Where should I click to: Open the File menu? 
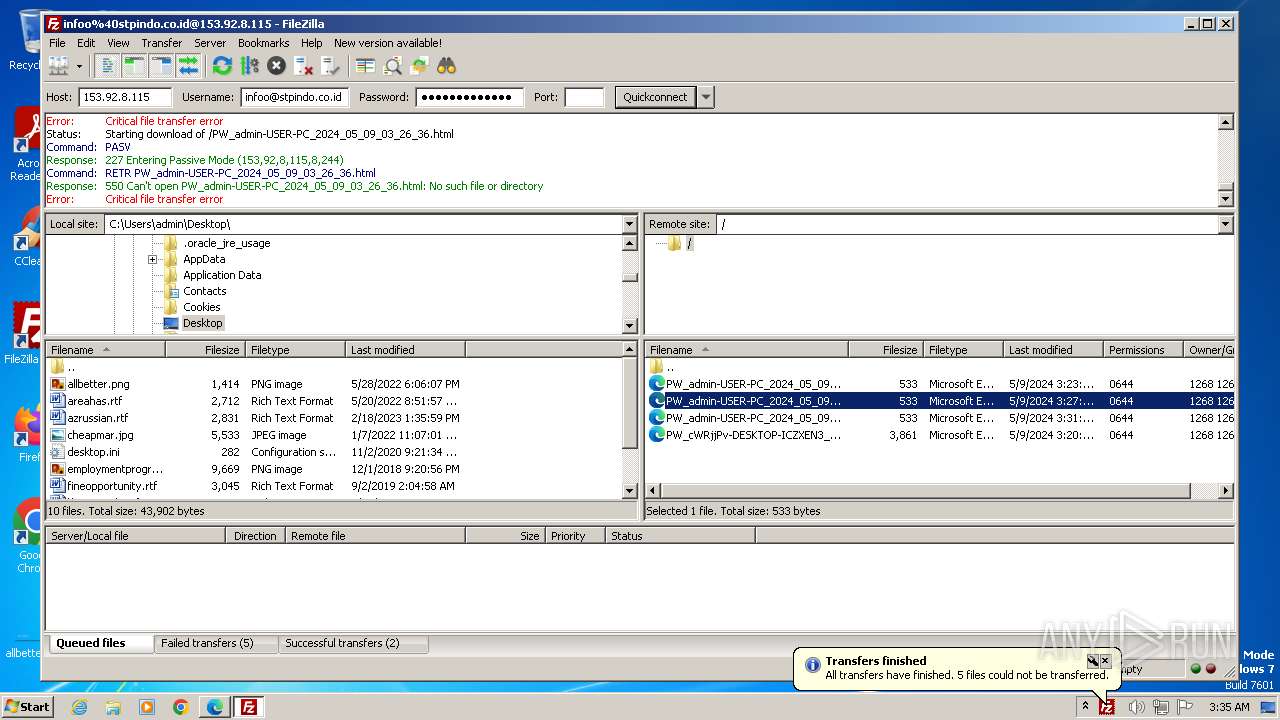[x=57, y=43]
